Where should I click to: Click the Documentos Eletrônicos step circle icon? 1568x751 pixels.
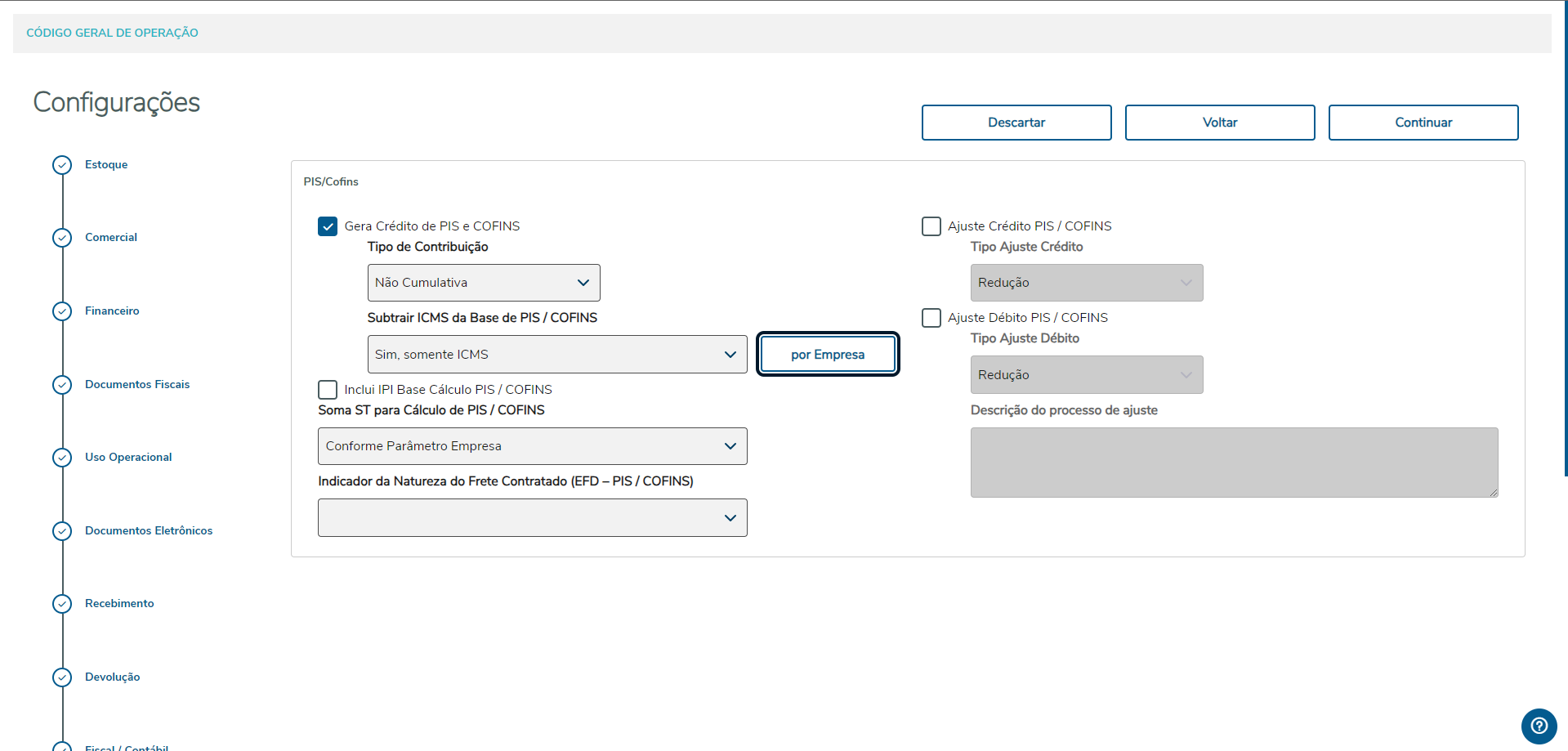coord(62,531)
